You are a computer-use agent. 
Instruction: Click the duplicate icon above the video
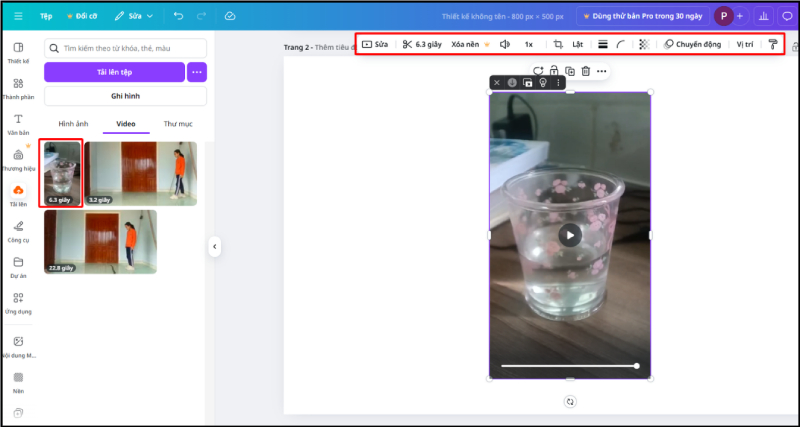(x=569, y=71)
